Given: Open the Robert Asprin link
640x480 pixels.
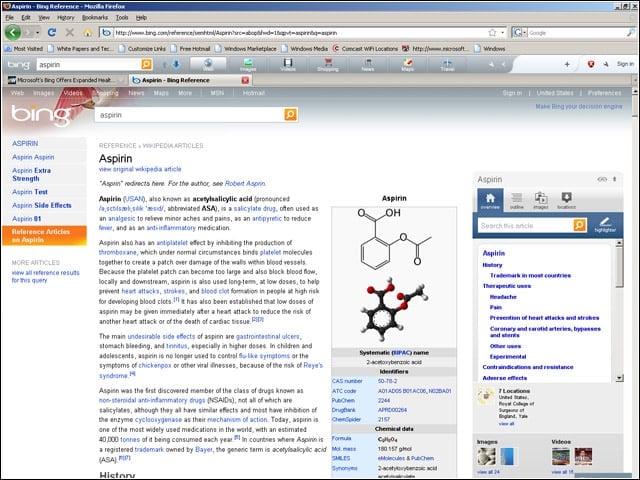Looking at the screenshot, I should coord(245,183).
